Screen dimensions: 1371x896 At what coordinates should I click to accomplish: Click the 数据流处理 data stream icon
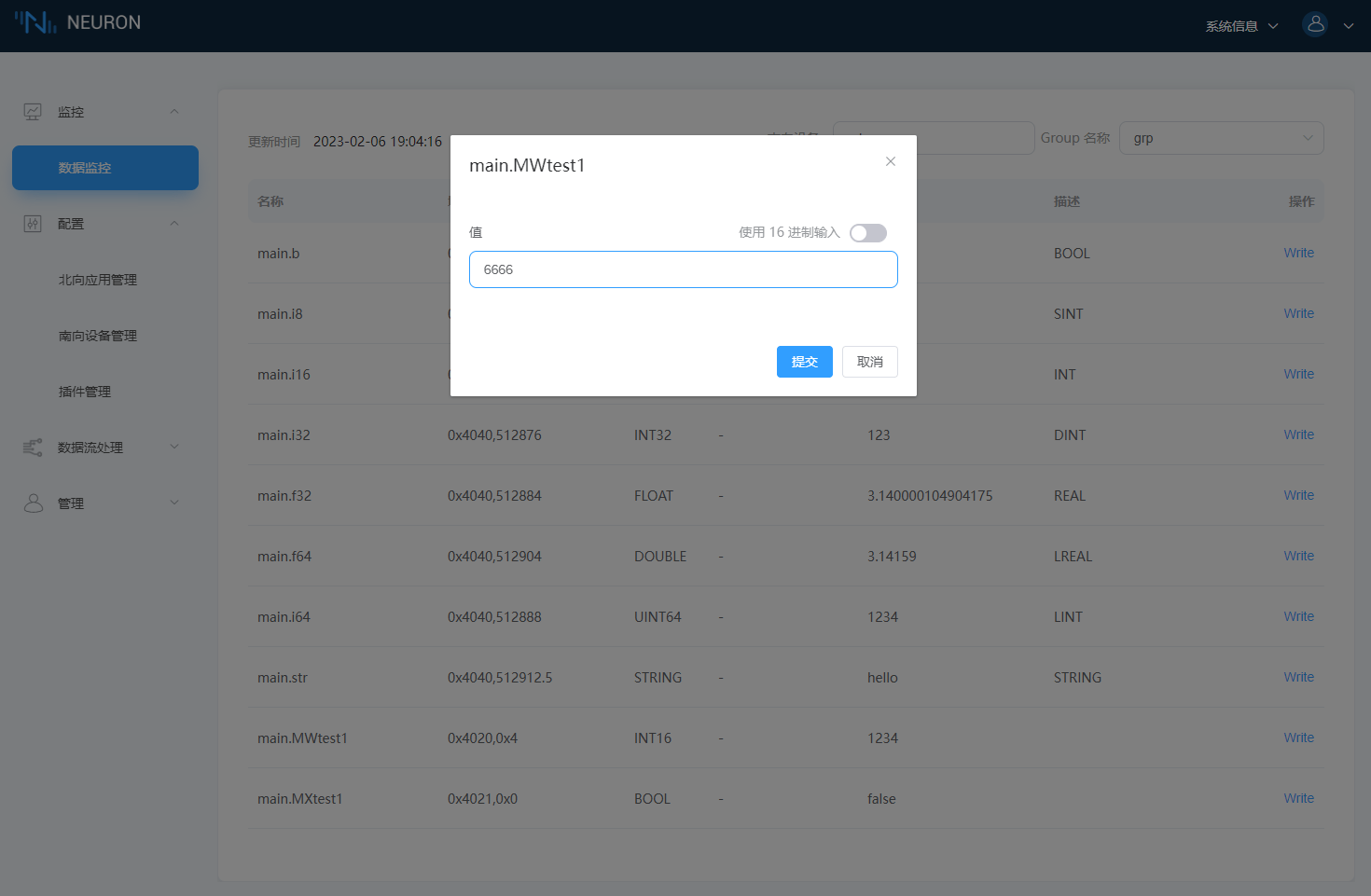click(33, 447)
